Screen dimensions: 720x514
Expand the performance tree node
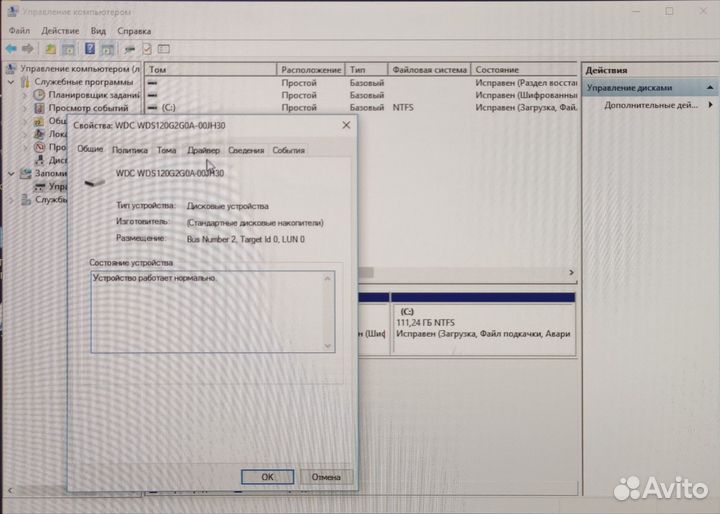(x=25, y=147)
